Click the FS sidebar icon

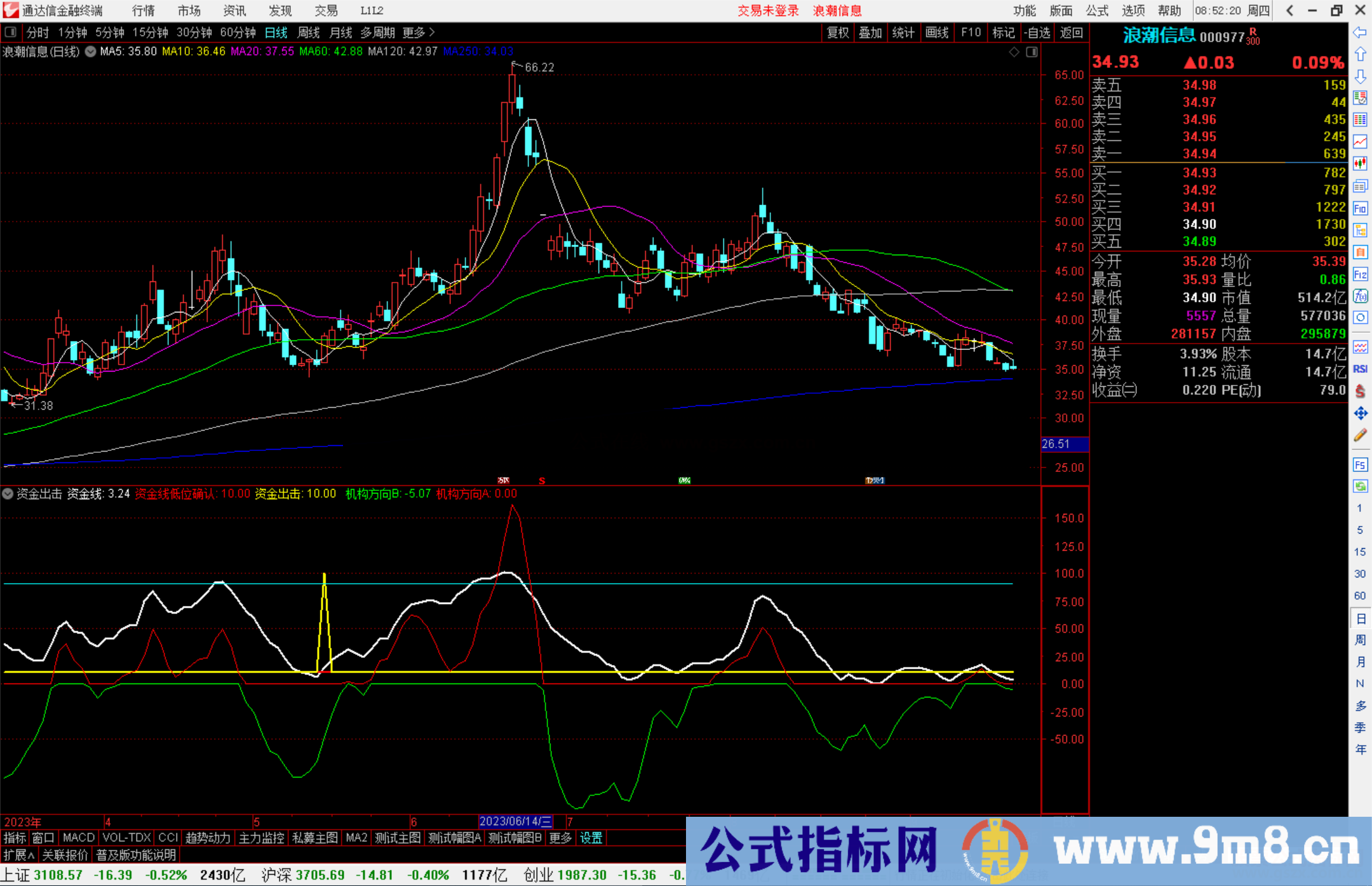(1360, 465)
